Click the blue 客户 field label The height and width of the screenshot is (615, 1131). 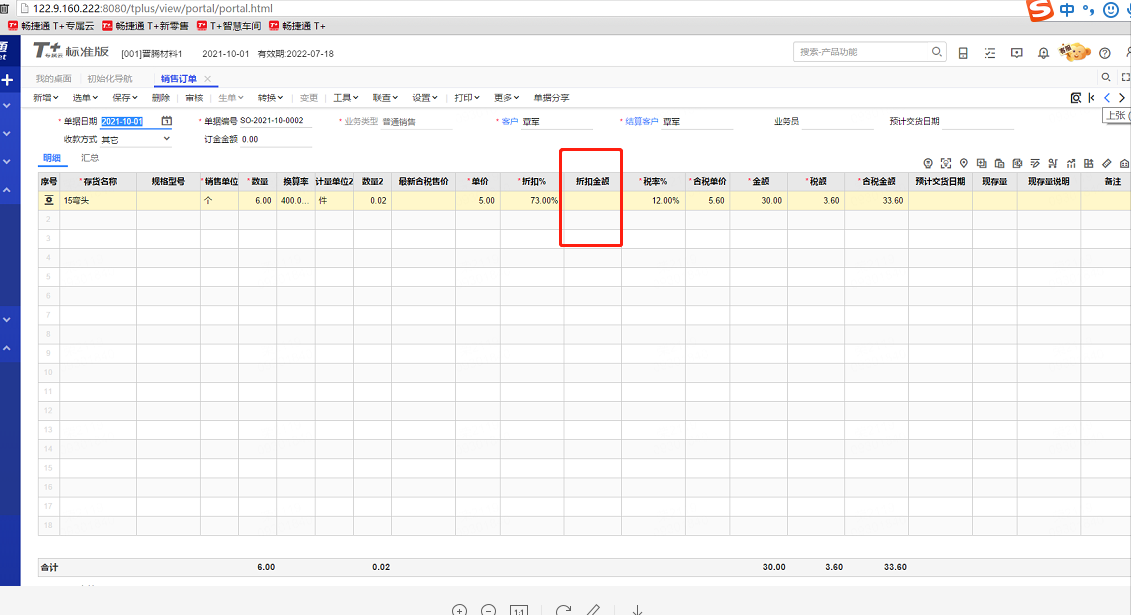[509, 121]
